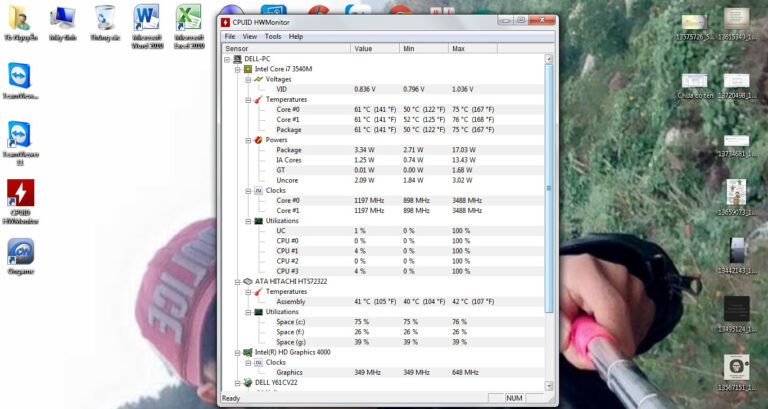Click the CPU Utilizations monitor icon
The height and width of the screenshot is (409, 768).
259,221
